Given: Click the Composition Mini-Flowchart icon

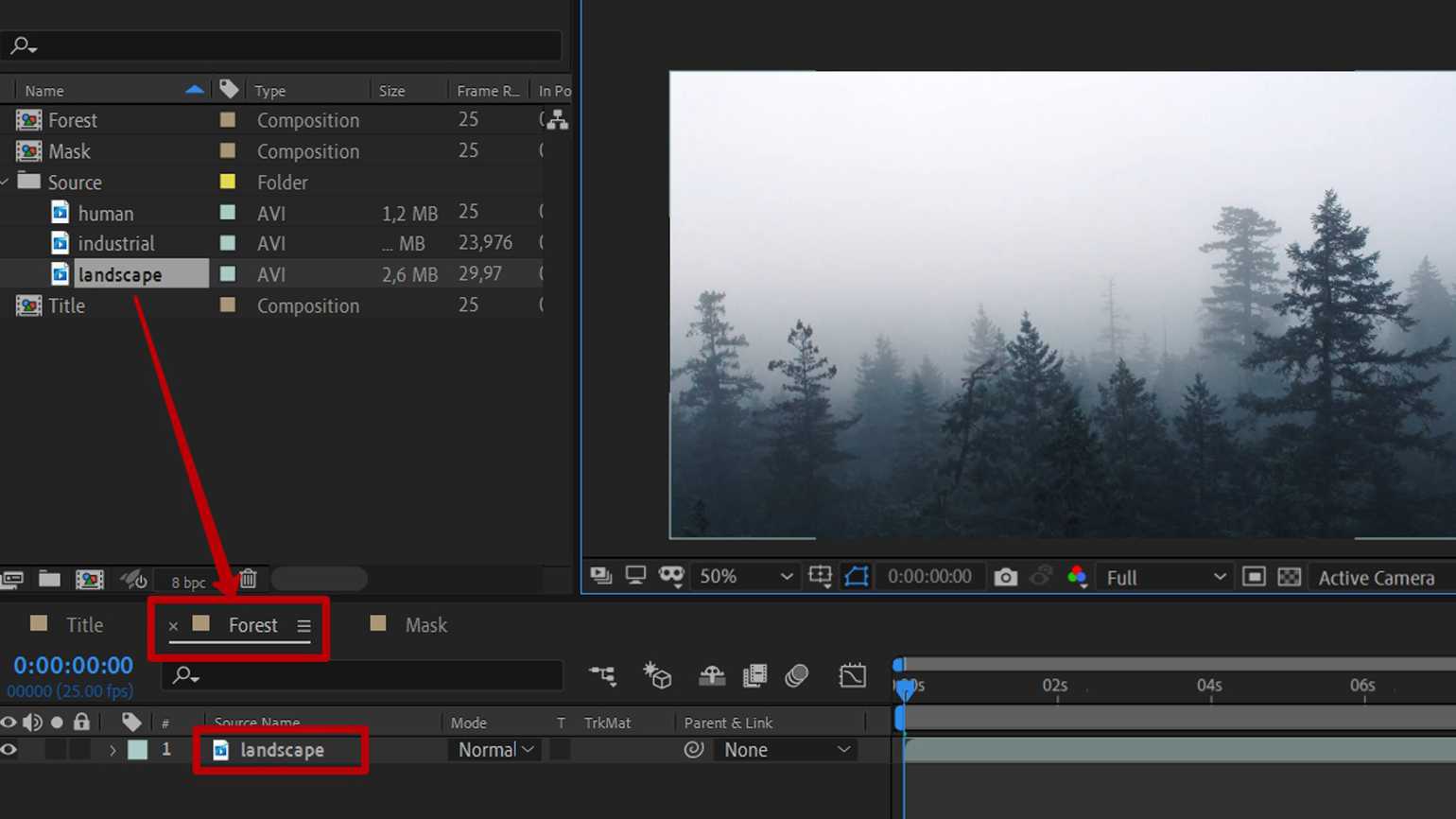Looking at the screenshot, I should 602,675.
